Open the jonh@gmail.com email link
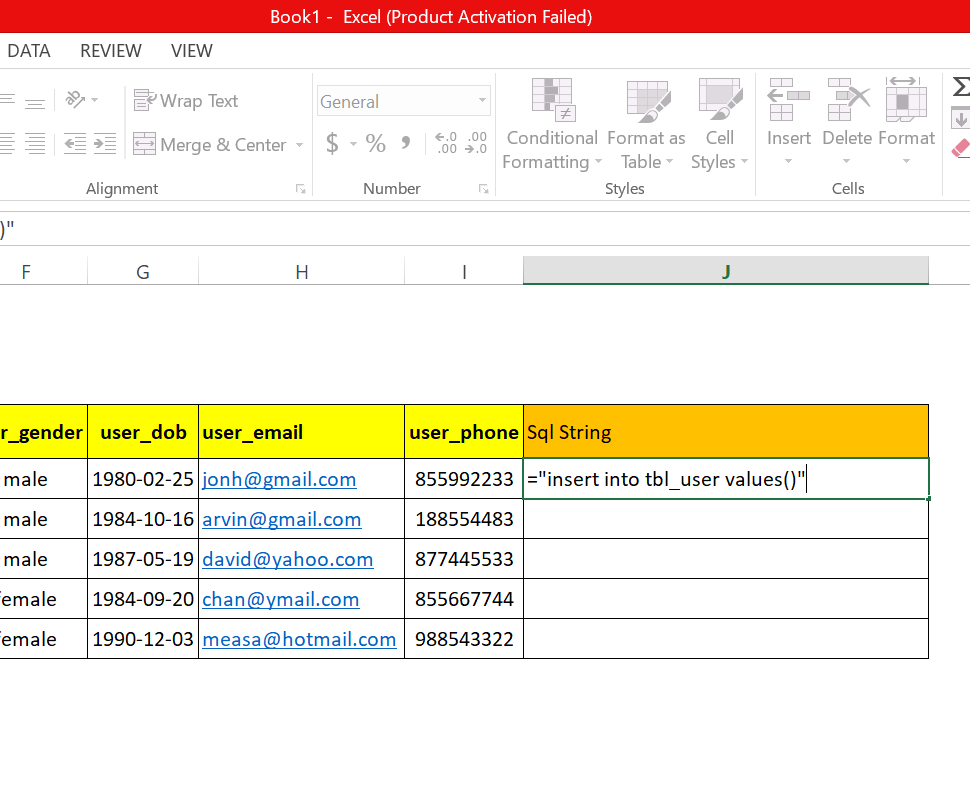 coord(279,479)
